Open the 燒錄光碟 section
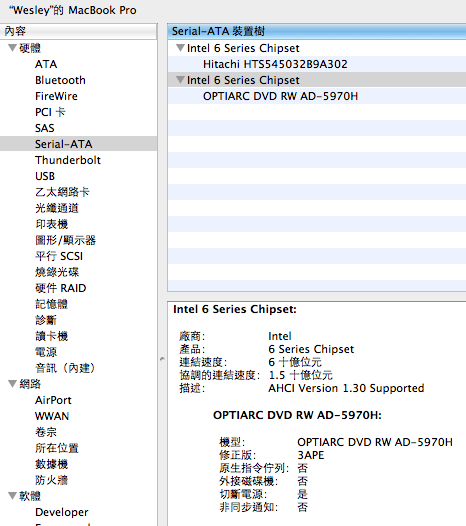466x526 pixels. click(57, 272)
